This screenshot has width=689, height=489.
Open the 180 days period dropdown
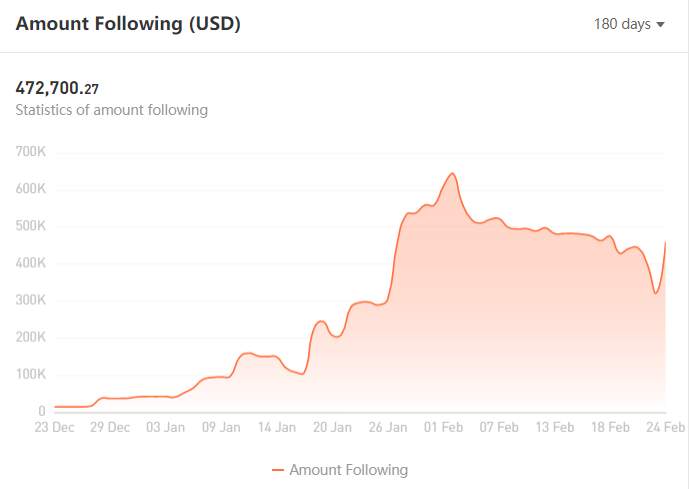point(629,24)
